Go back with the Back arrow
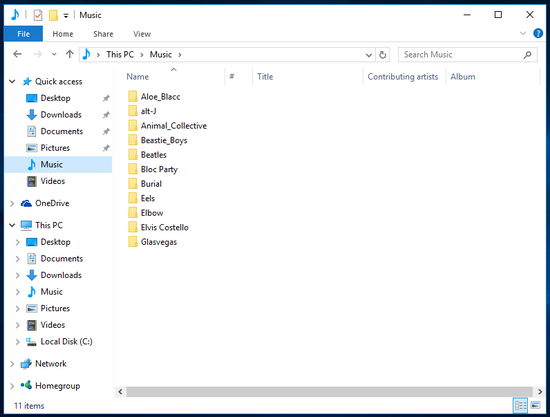The image size is (550, 417). click(17, 54)
